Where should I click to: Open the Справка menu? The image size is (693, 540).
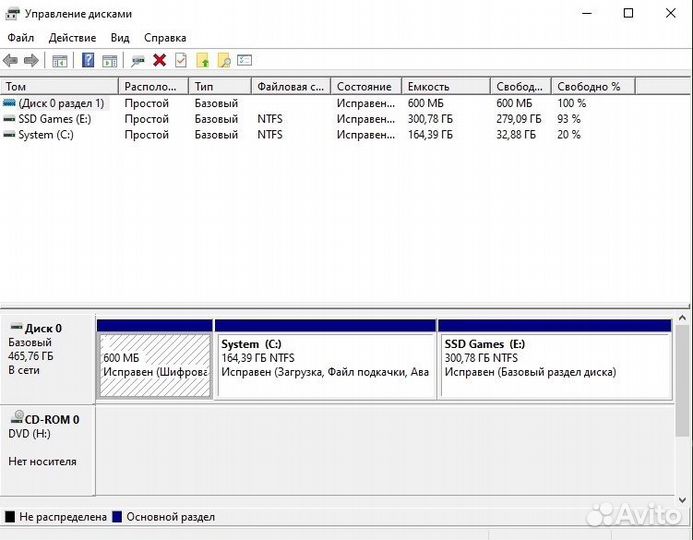pyautogui.click(x=165, y=38)
